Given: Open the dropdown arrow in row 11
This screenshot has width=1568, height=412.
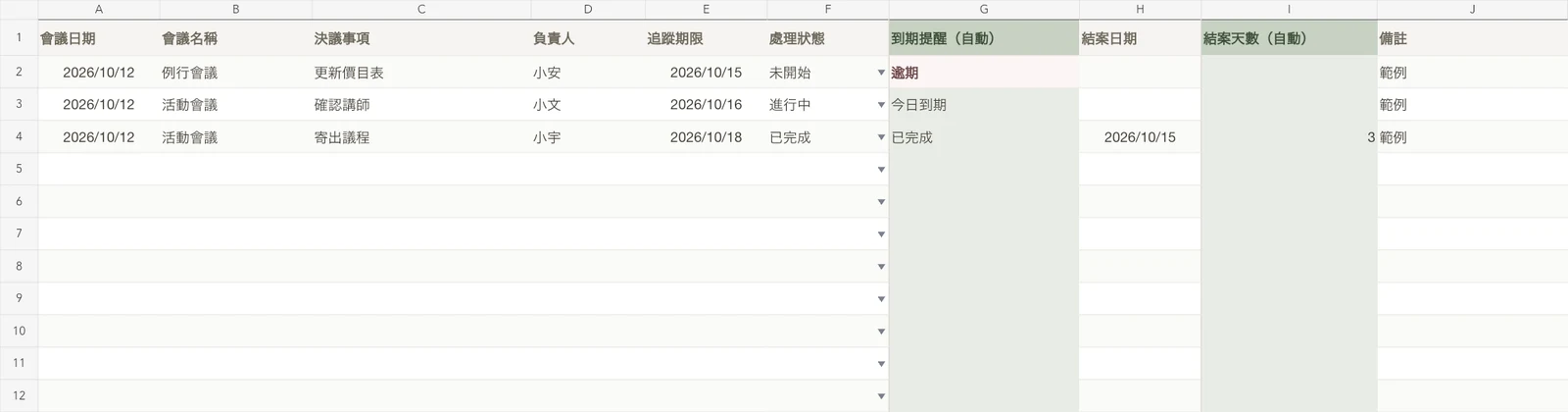Looking at the screenshot, I should pyautogui.click(x=881, y=364).
